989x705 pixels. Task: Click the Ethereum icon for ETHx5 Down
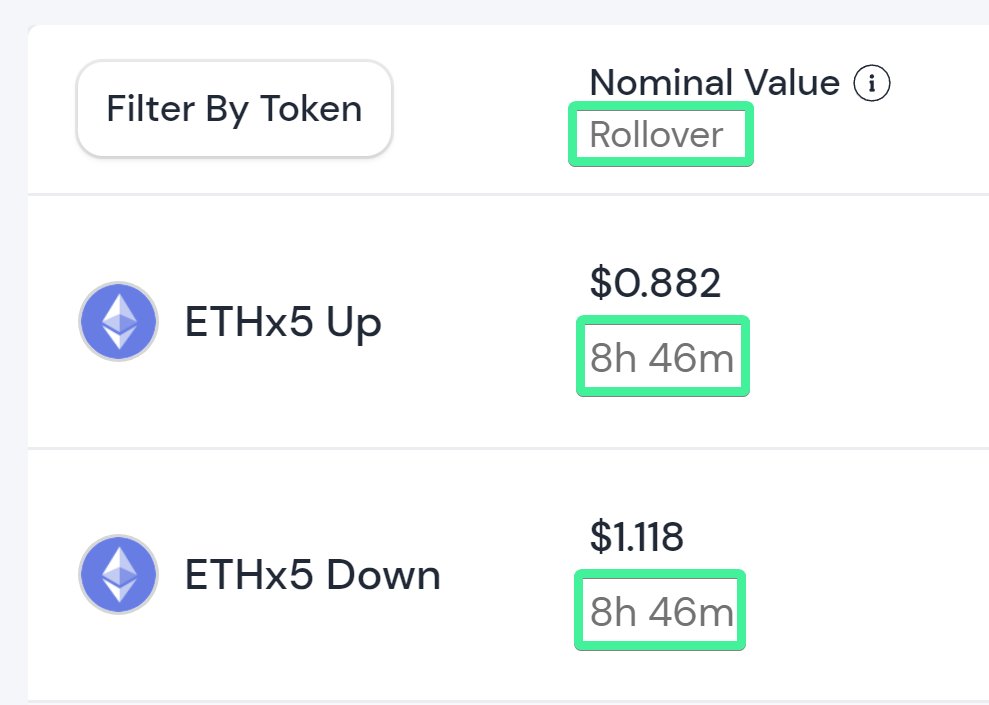118,574
